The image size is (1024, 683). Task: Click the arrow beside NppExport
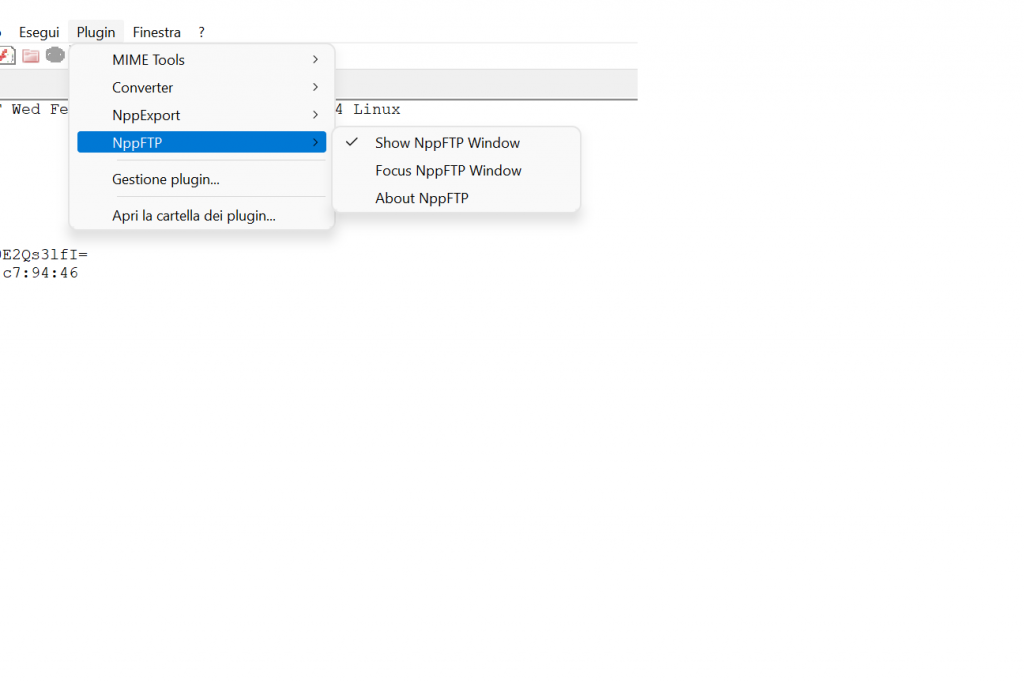[315, 115]
